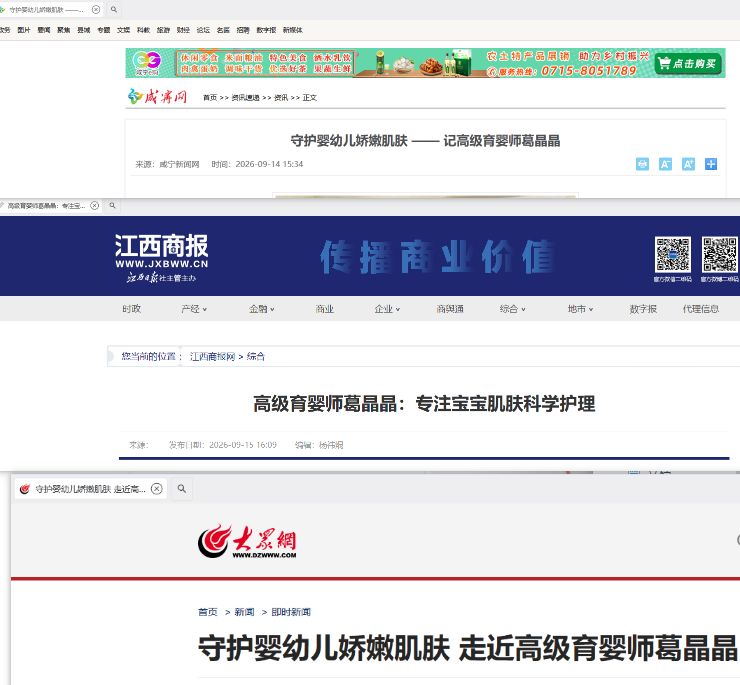Click the blue plus share icon

[x=711, y=164]
